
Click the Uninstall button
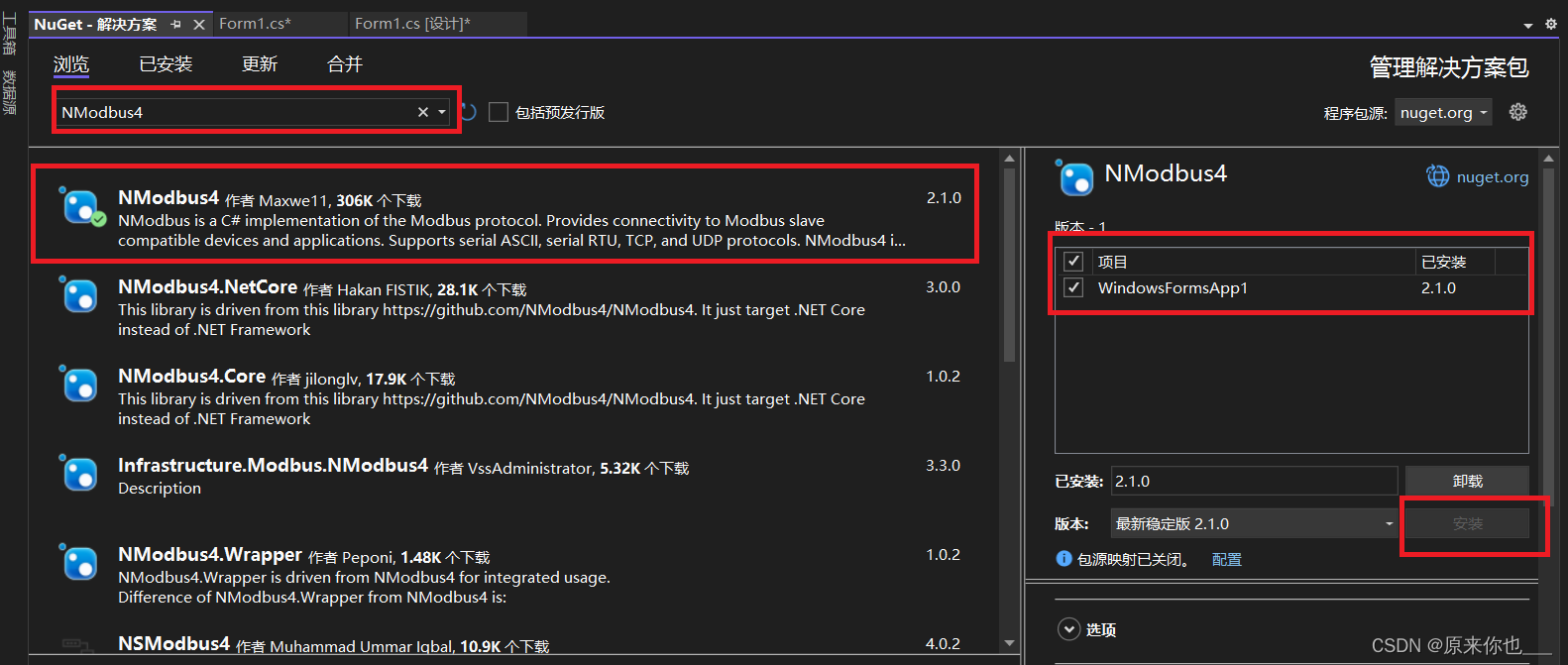1467,481
